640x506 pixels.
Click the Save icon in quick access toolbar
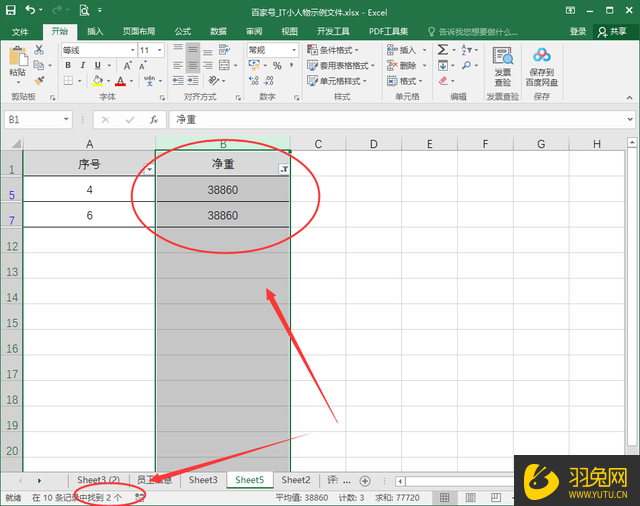pos(11,10)
